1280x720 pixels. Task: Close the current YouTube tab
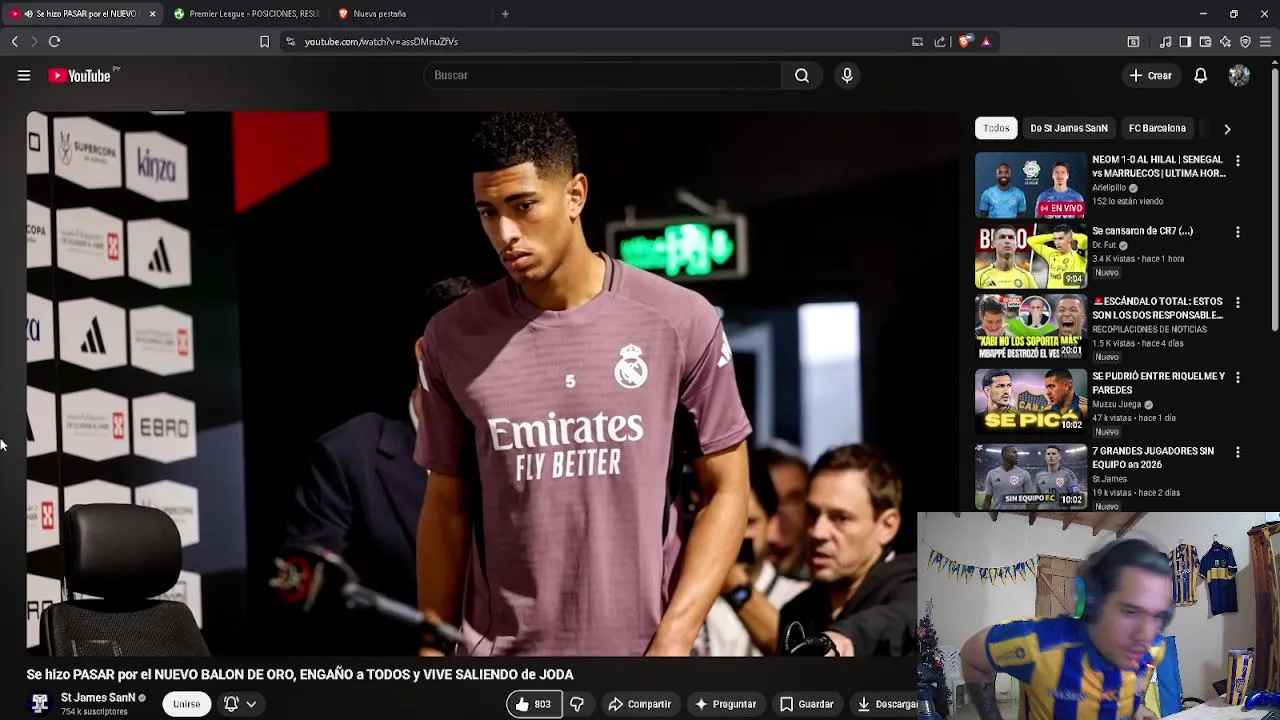point(152,14)
